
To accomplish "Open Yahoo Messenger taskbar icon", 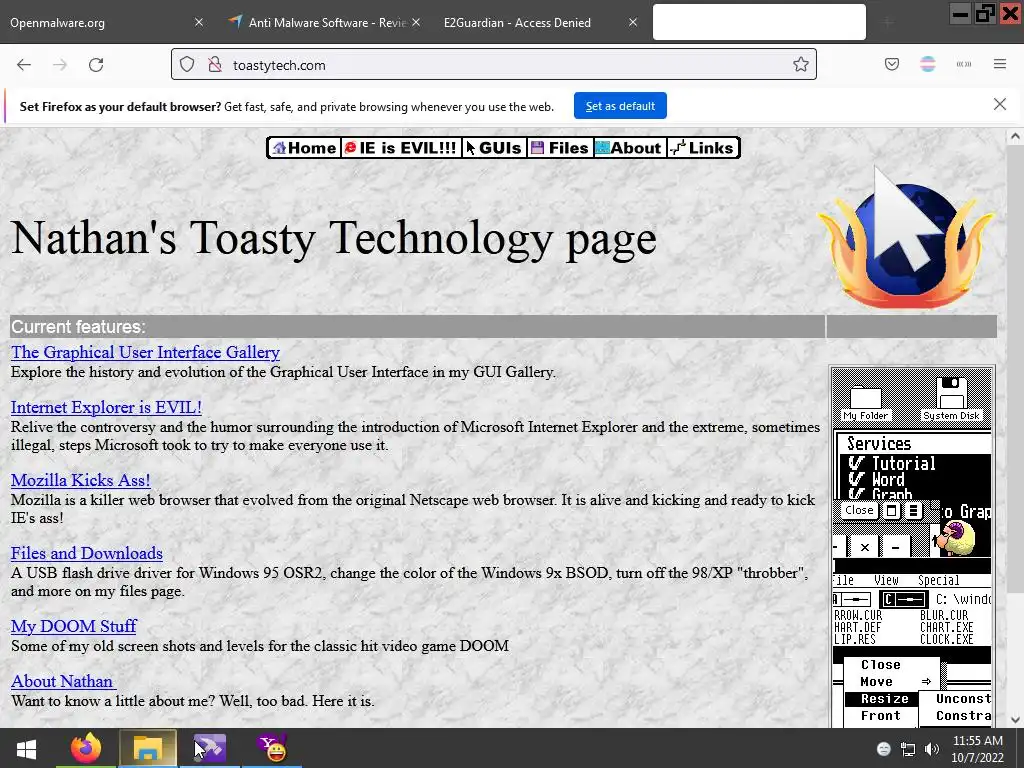I will click(x=272, y=748).
